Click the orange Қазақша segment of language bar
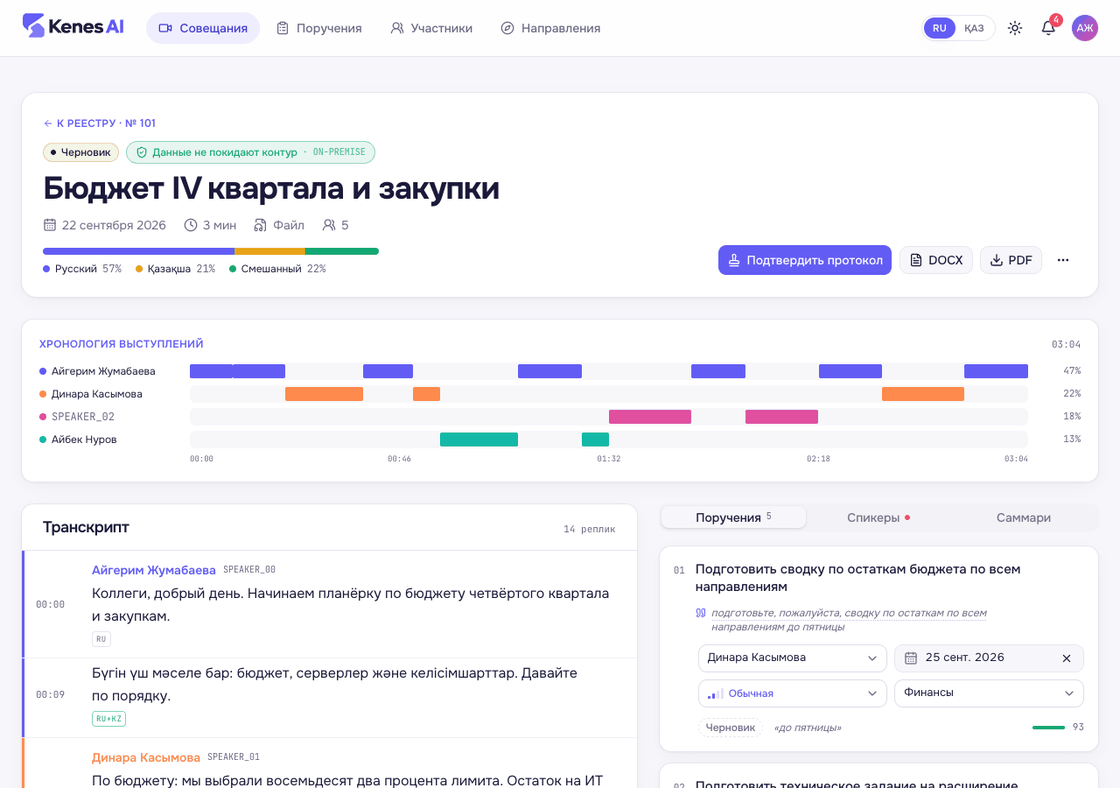The image size is (1120, 788). 270,251
